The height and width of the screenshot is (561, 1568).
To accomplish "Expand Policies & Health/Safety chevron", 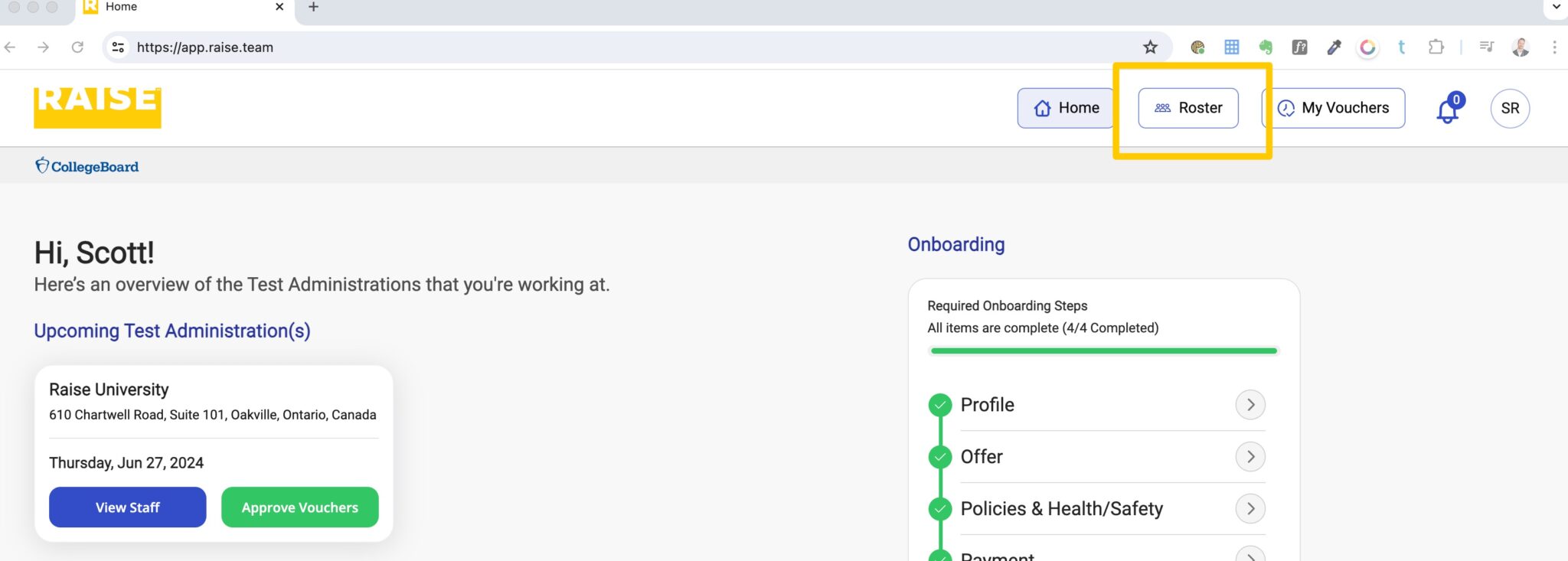I will point(1249,509).
